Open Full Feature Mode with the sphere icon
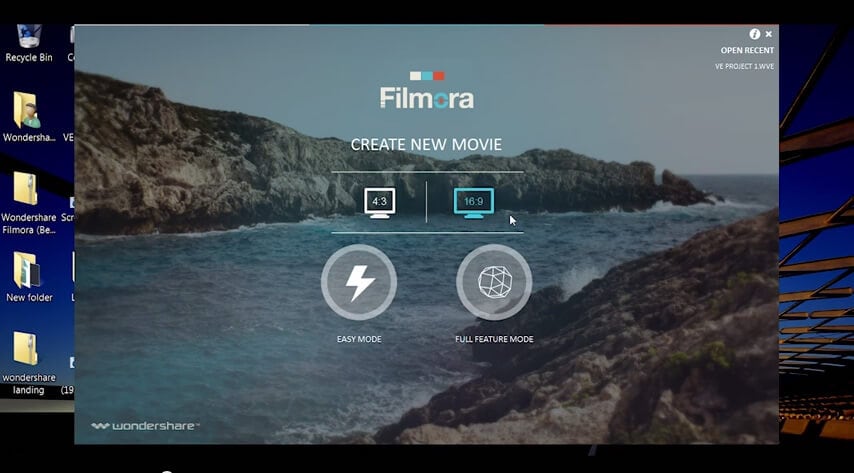Viewport: 854px width, 473px height. pyautogui.click(x=494, y=282)
